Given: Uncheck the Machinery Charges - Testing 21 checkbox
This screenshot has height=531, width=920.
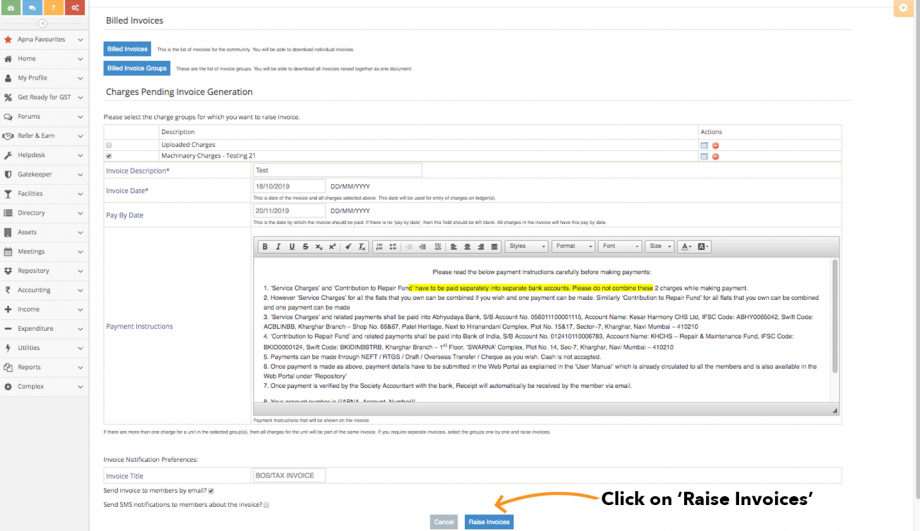Looking at the screenshot, I should [x=109, y=156].
